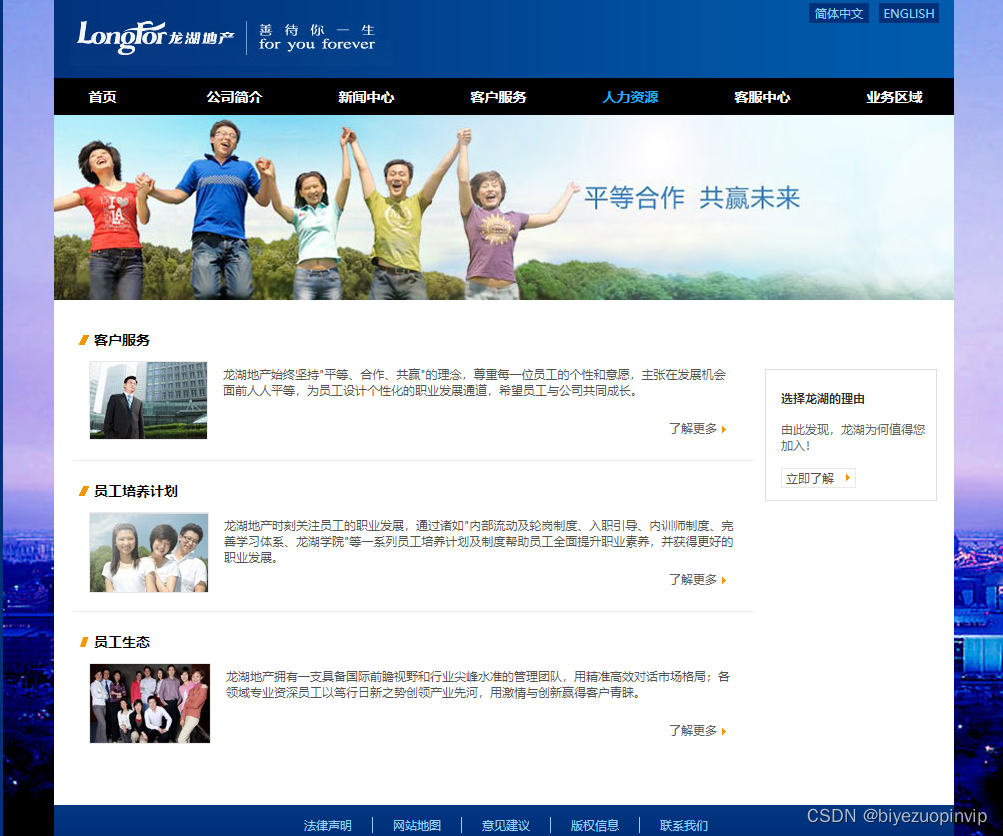Open the 公司简介 menu item
Image resolution: width=1003 pixels, height=836 pixels.
234,97
